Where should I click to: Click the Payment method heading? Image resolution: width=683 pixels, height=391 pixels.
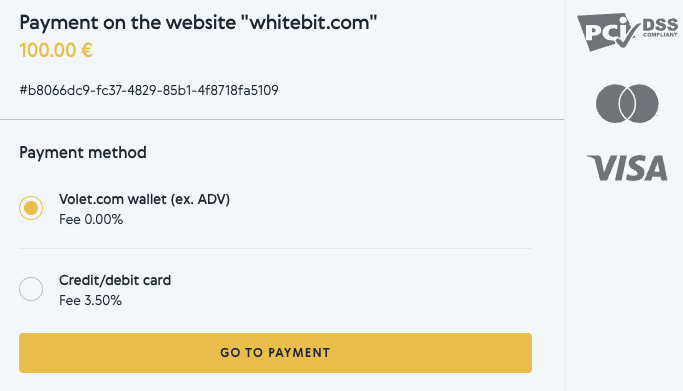(83, 152)
